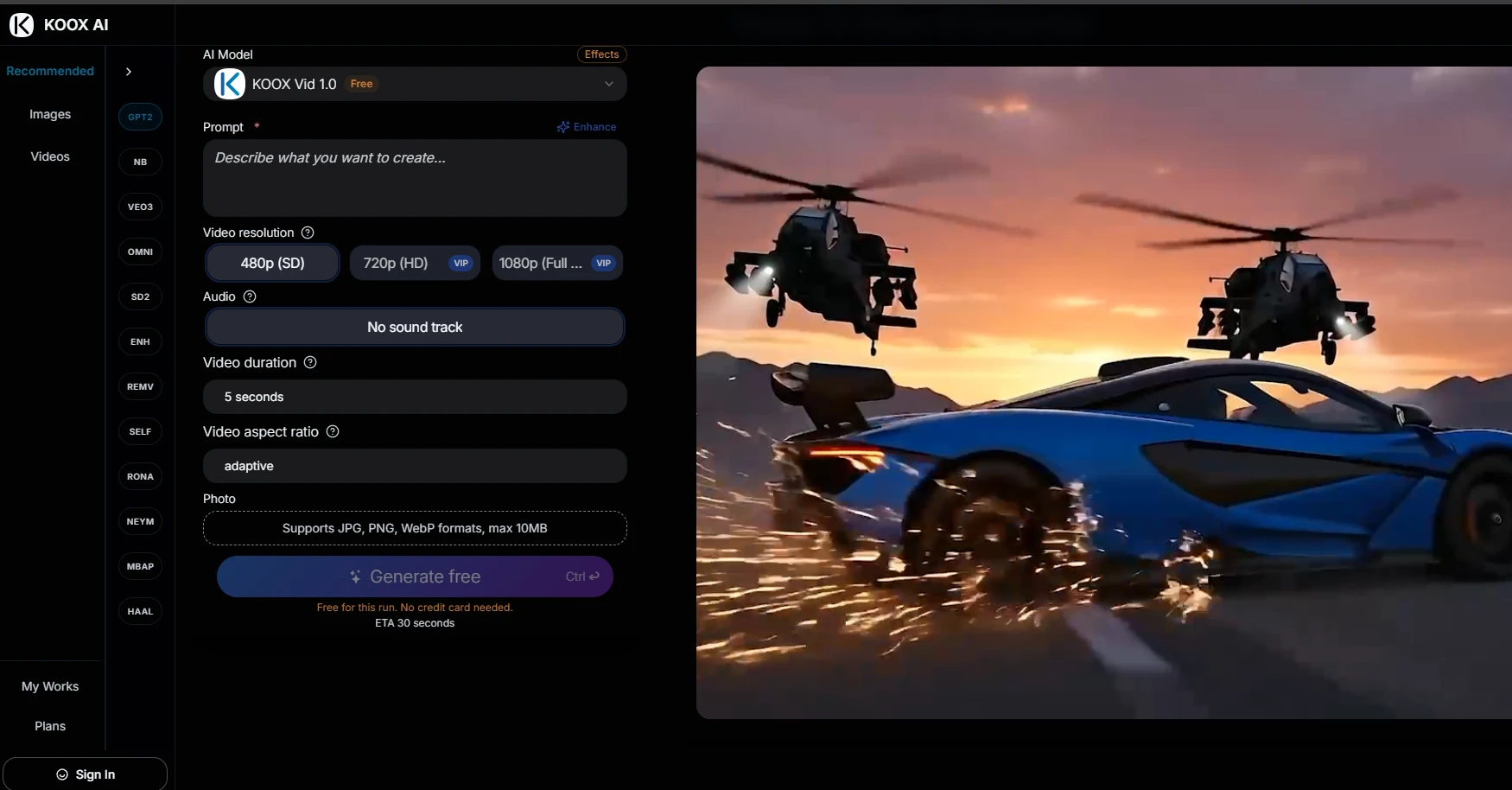This screenshot has height=790, width=1512.
Task: Select the VEO3 sidebar icon
Action: coord(140,207)
